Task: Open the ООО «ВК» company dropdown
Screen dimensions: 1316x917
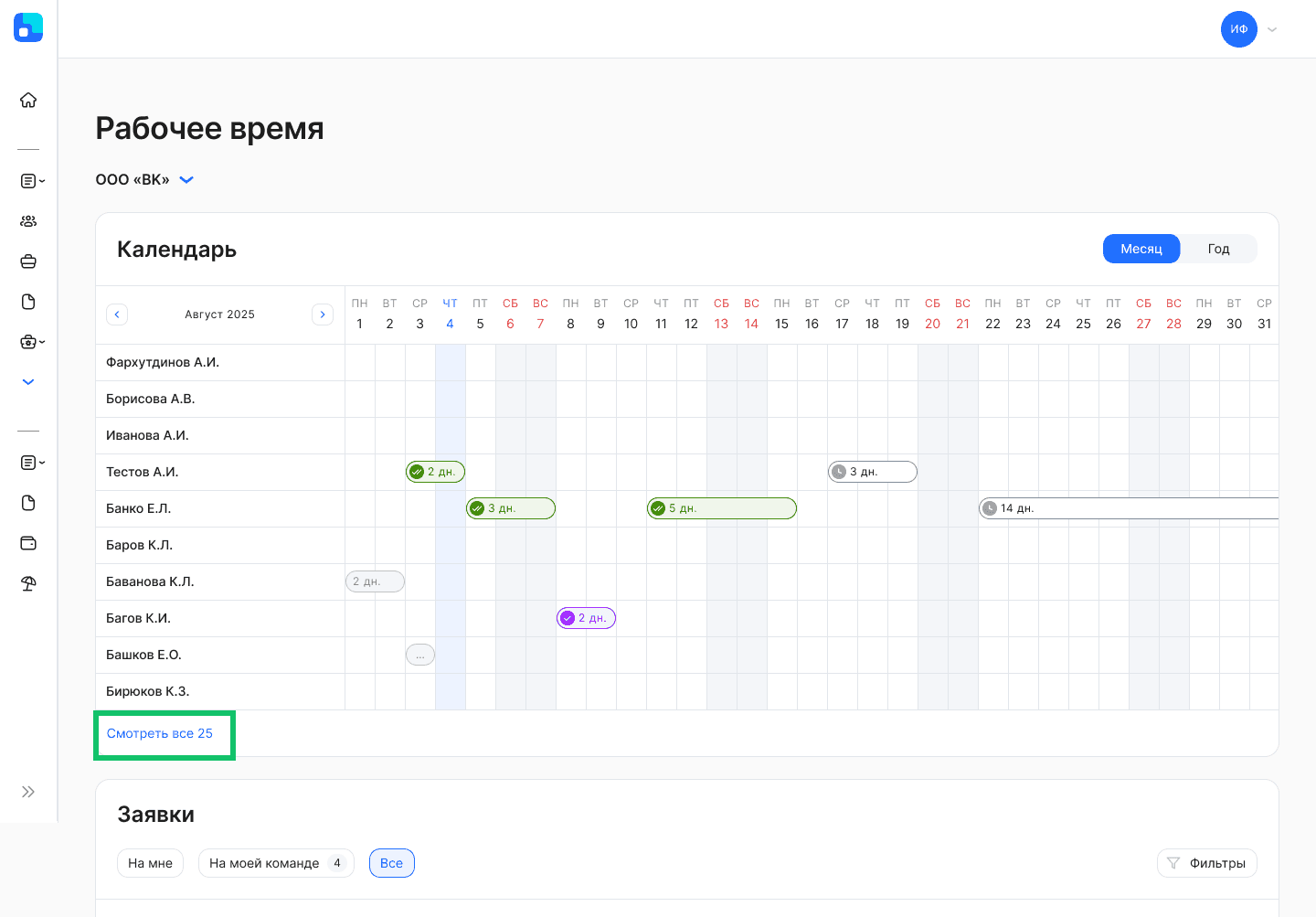Action: [145, 179]
